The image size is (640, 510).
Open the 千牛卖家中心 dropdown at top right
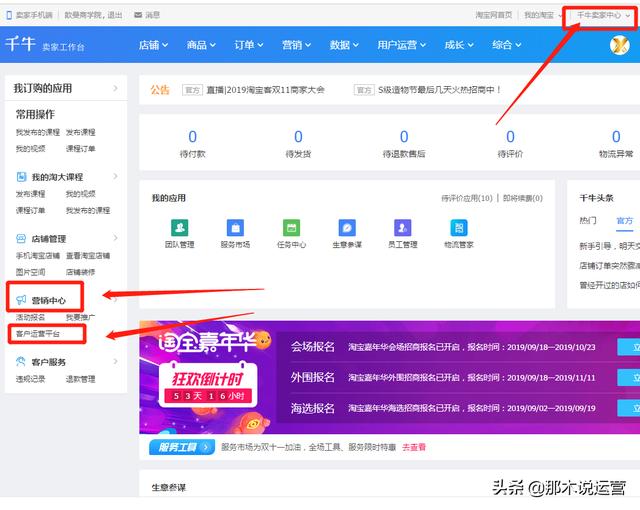pos(603,15)
